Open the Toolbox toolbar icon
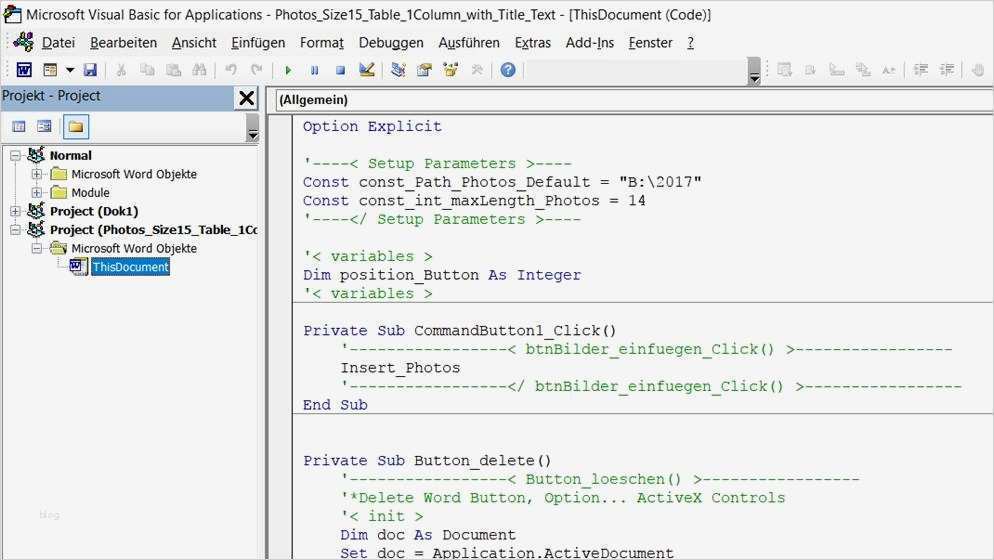 coord(477,70)
